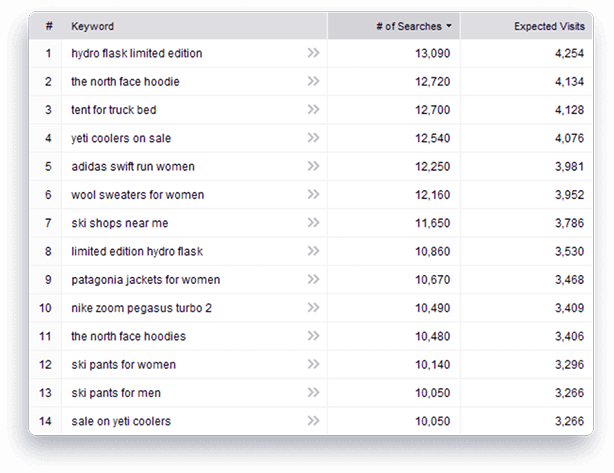614x473 pixels.
Task: Open double-arrow icon beside ski shops near me
Action: click(313, 222)
